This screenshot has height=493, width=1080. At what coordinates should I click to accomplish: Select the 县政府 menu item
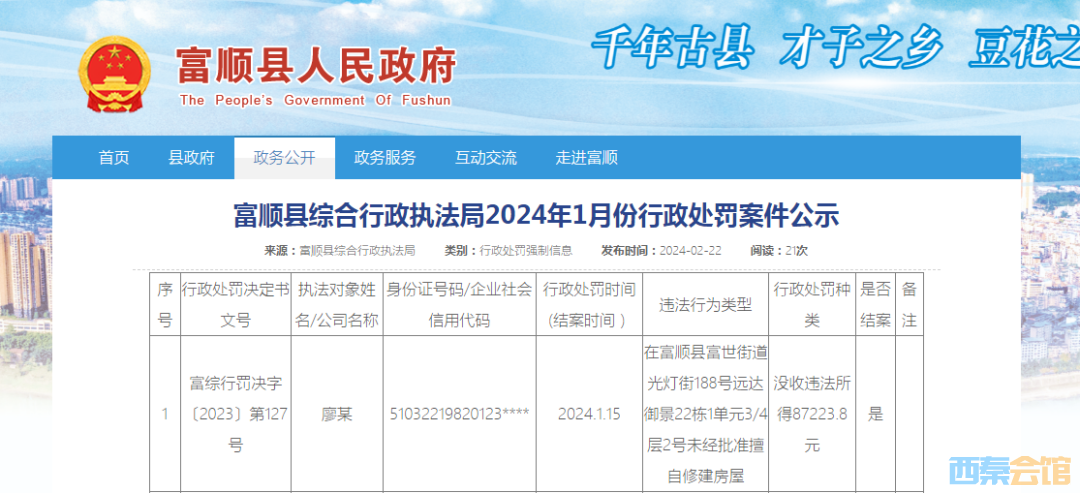point(191,157)
